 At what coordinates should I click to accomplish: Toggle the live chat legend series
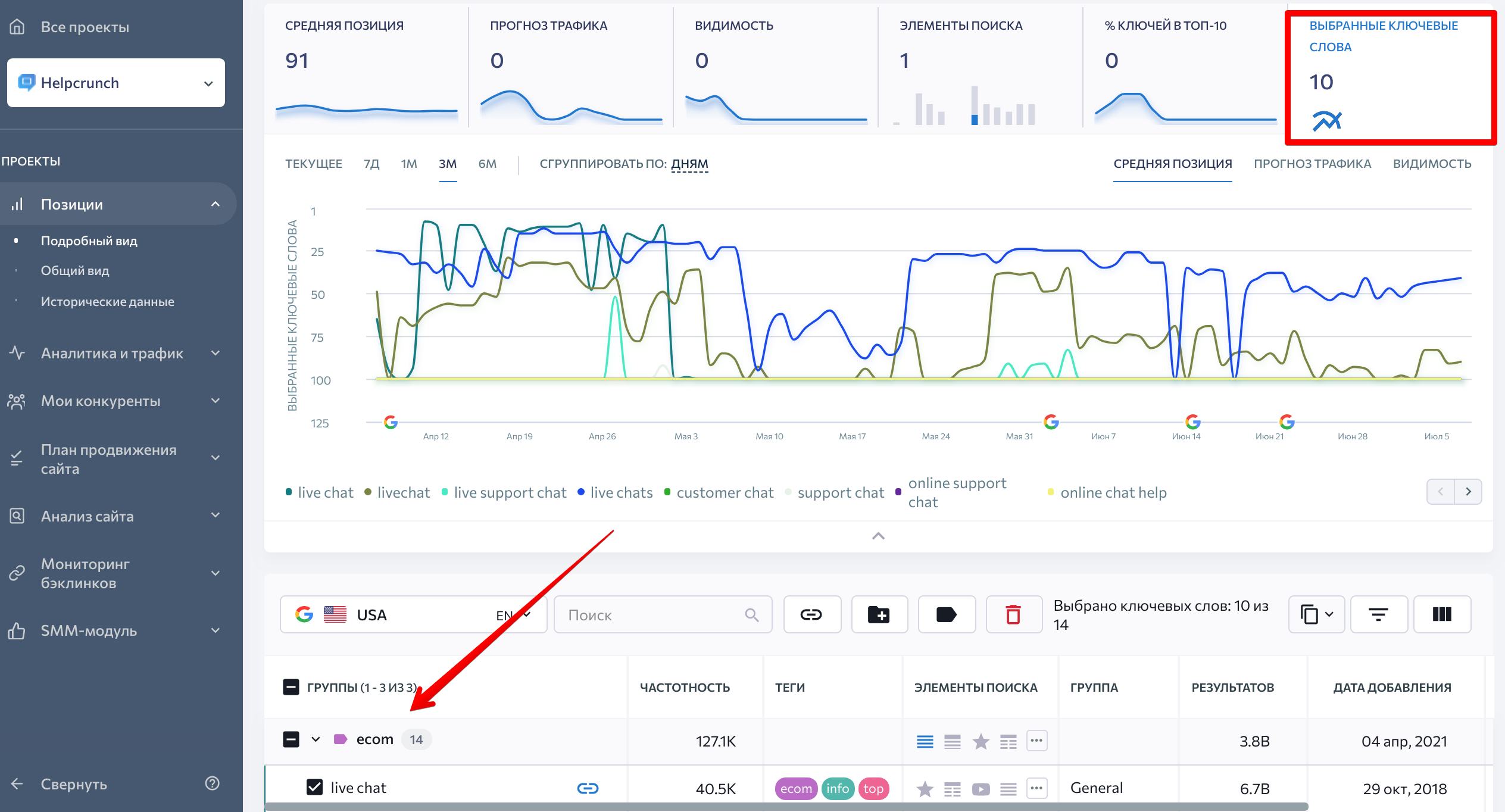coord(320,492)
